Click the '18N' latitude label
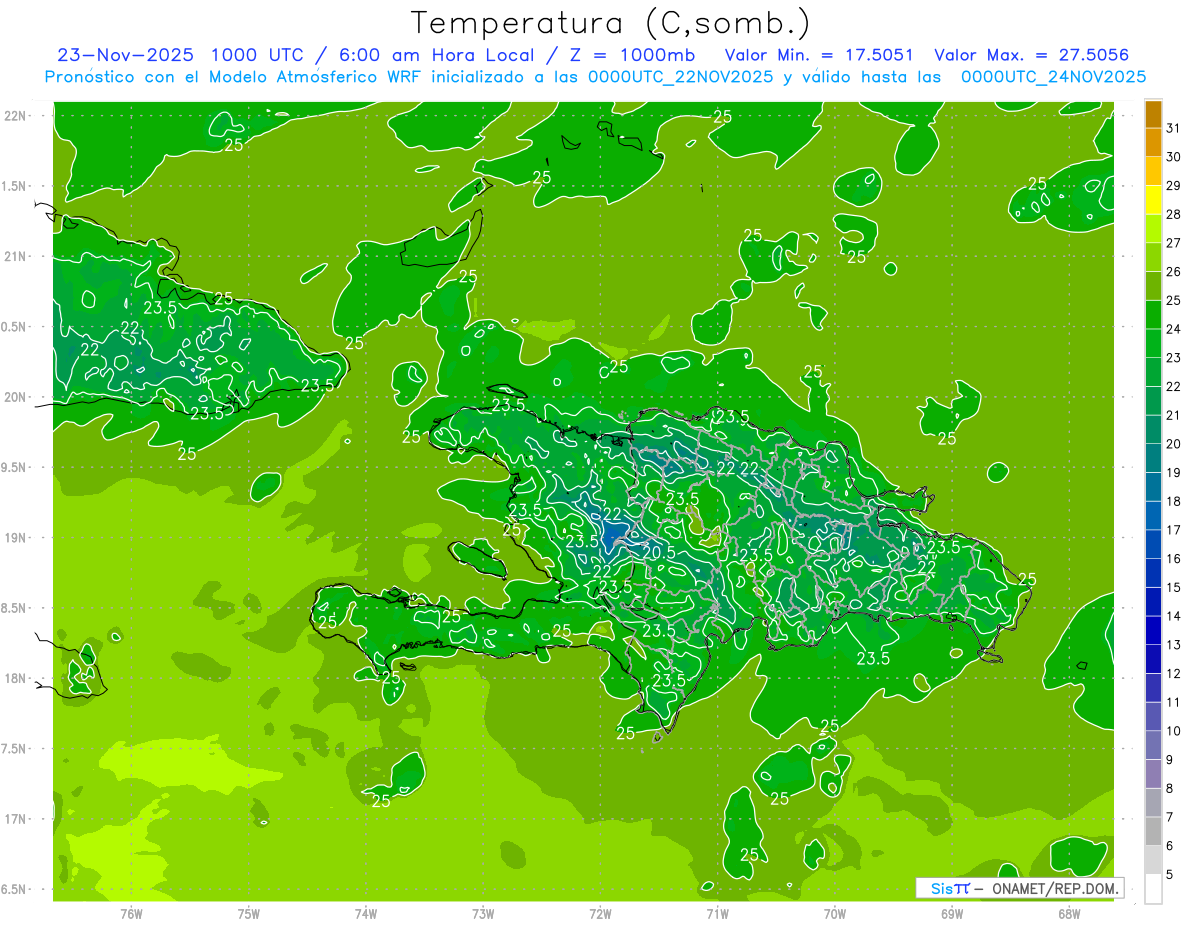The height and width of the screenshot is (927, 1200). click(16, 678)
